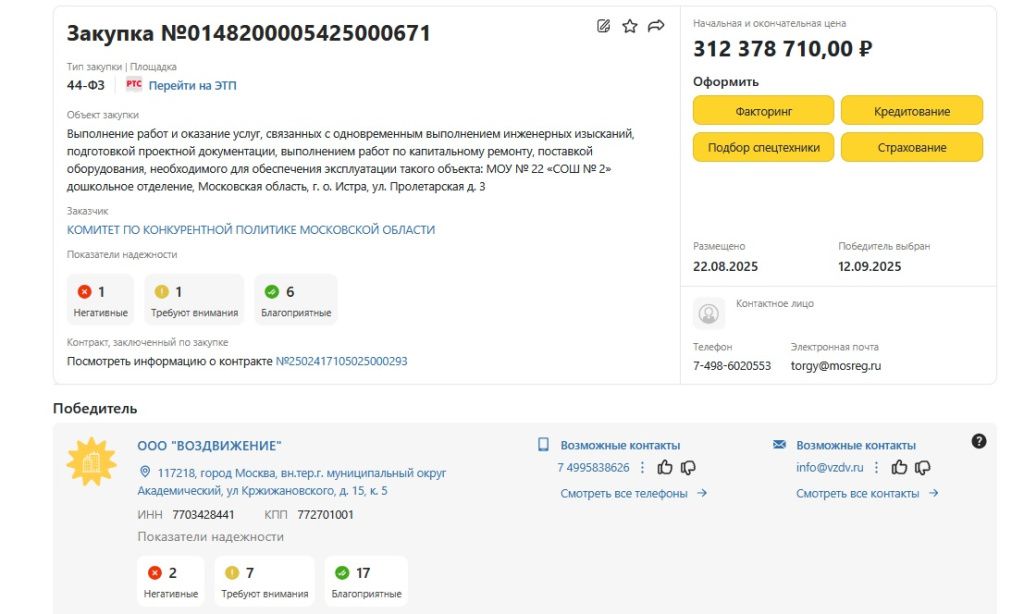Open three-dot menu next to info@vzdv.ru
The width and height of the screenshot is (1024, 614).
coord(877,467)
